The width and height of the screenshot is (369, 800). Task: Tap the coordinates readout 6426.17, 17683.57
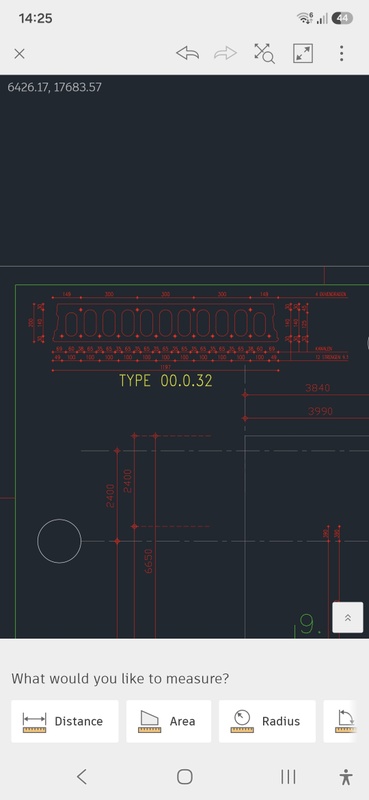55,87
